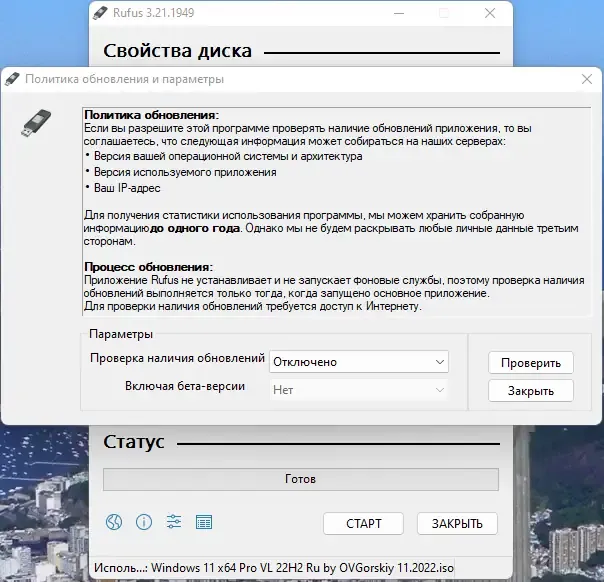Click the 'Проверить' button

click(531, 363)
